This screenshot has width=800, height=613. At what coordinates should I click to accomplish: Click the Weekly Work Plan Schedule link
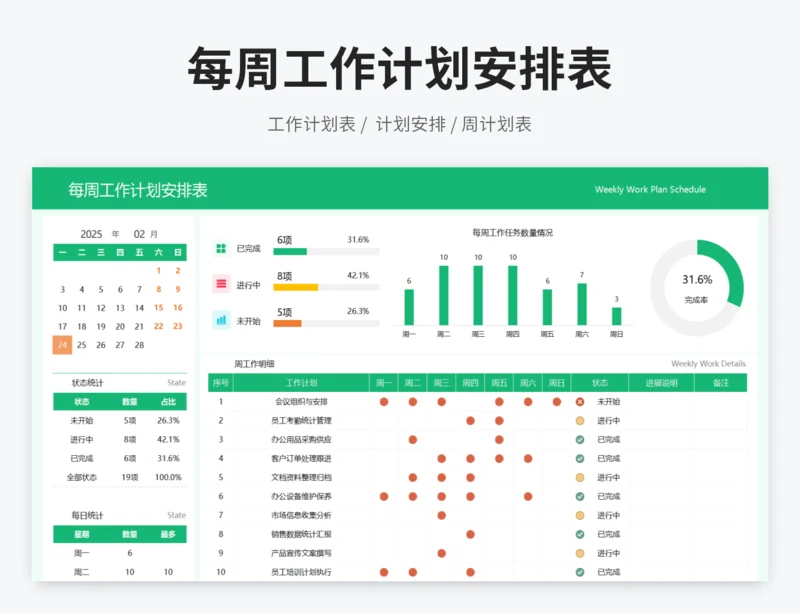(652, 189)
